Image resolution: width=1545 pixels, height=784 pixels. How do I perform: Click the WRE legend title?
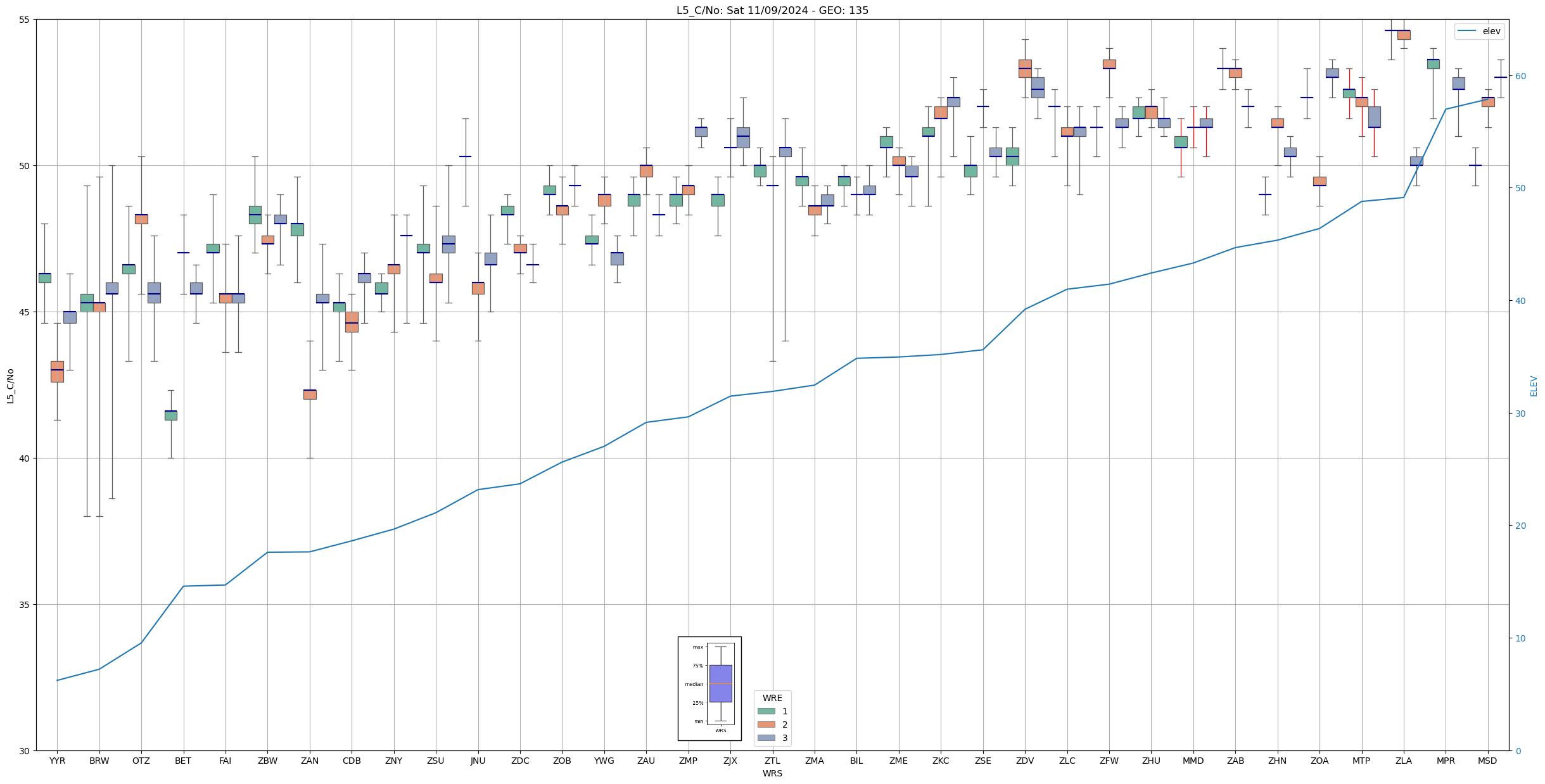(x=772, y=698)
